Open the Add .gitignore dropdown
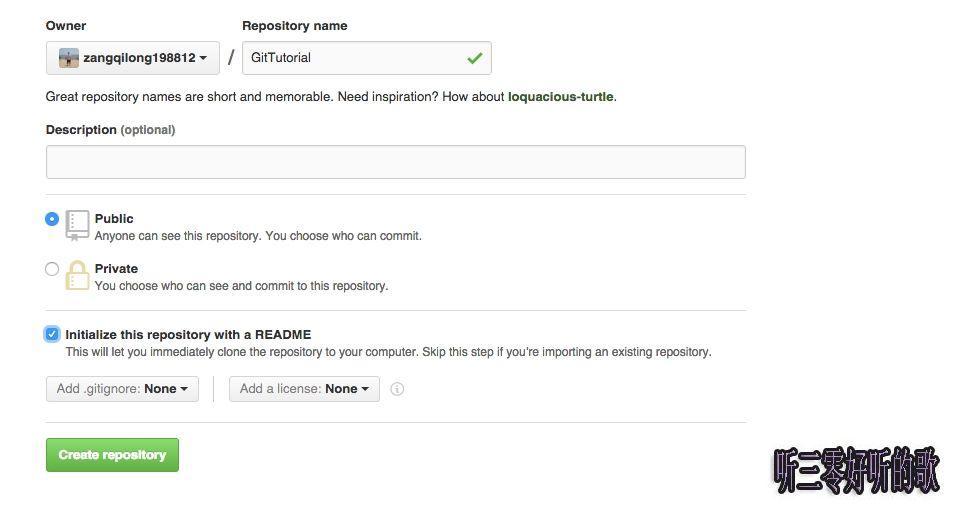The image size is (955, 507). (122, 389)
